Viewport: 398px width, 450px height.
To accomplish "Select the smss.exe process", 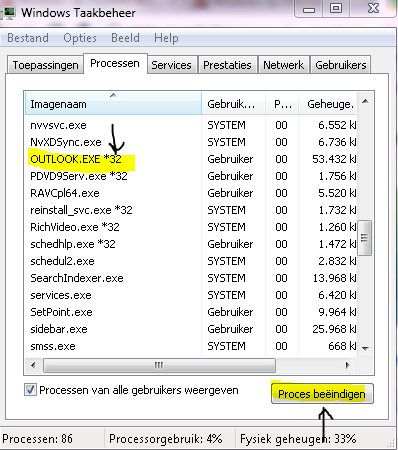I will point(191,346).
